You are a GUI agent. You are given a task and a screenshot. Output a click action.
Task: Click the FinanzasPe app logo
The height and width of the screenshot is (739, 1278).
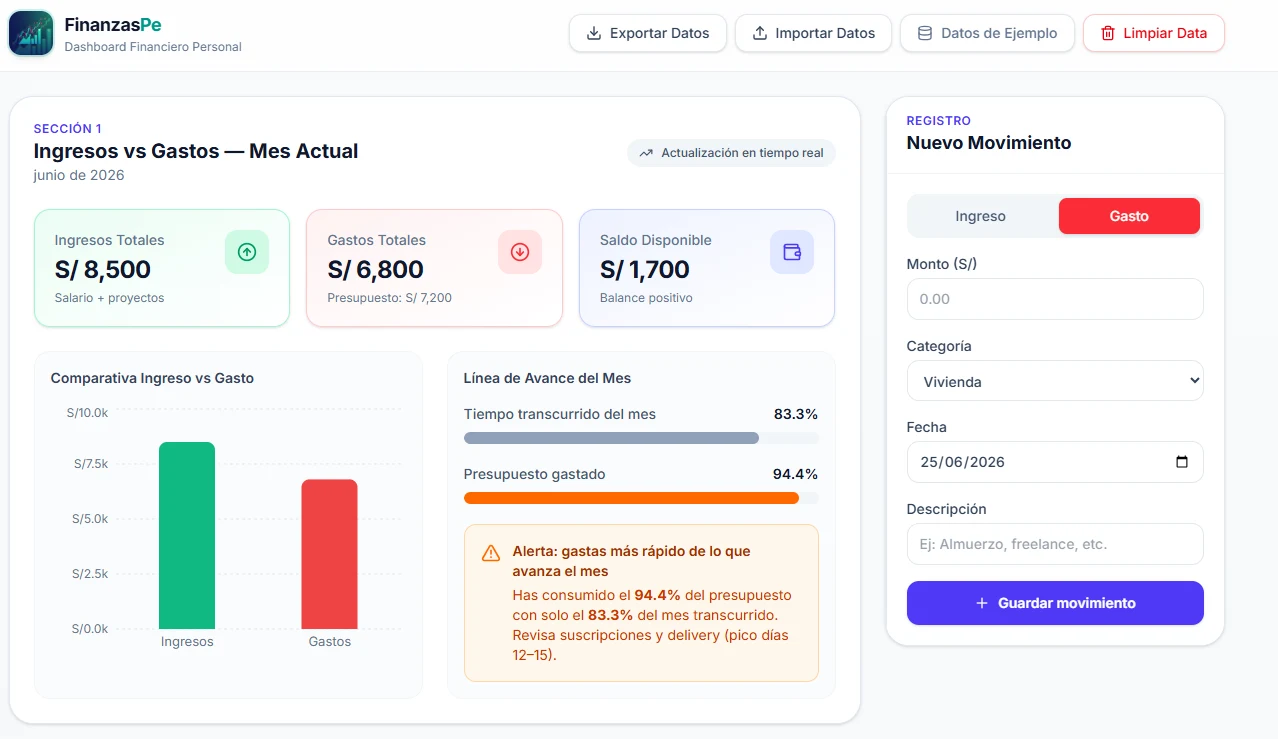(31, 33)
